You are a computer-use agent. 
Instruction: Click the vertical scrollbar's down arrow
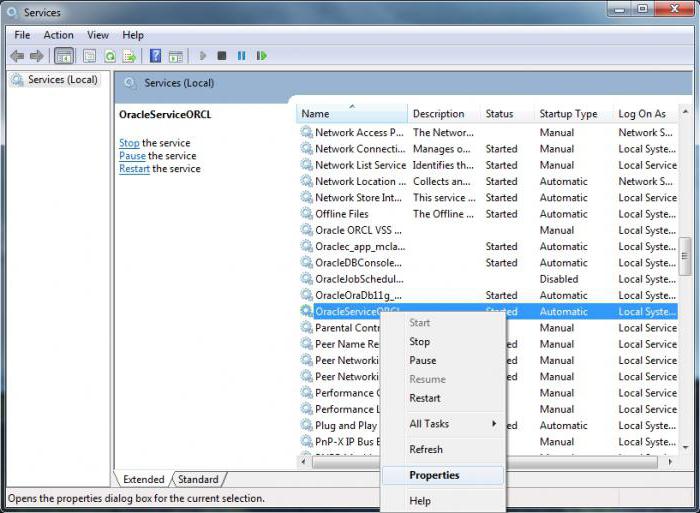pyautogui.click(x=686, y=448)
